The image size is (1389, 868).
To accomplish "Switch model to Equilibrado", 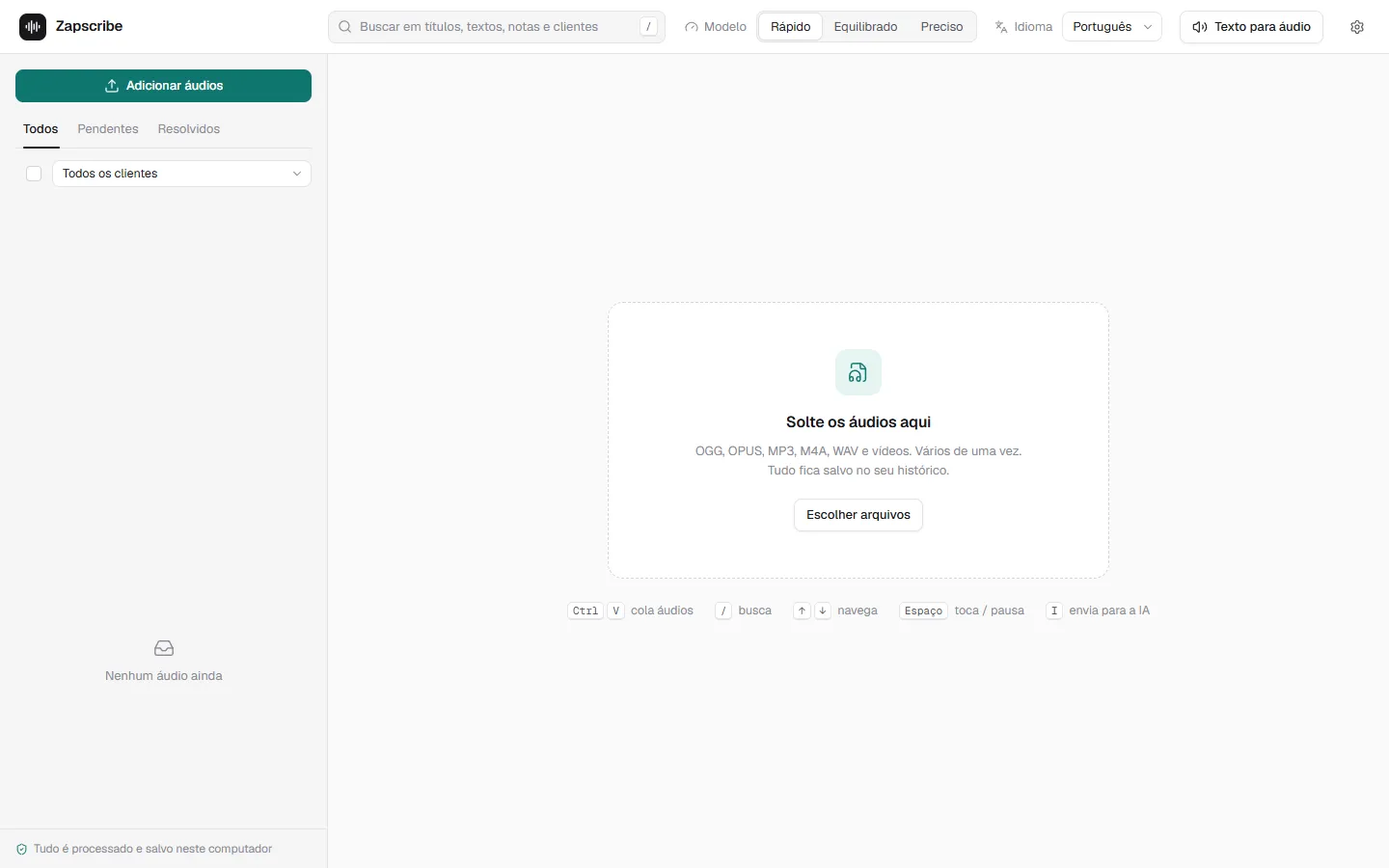I will click(x=865, y=27).
